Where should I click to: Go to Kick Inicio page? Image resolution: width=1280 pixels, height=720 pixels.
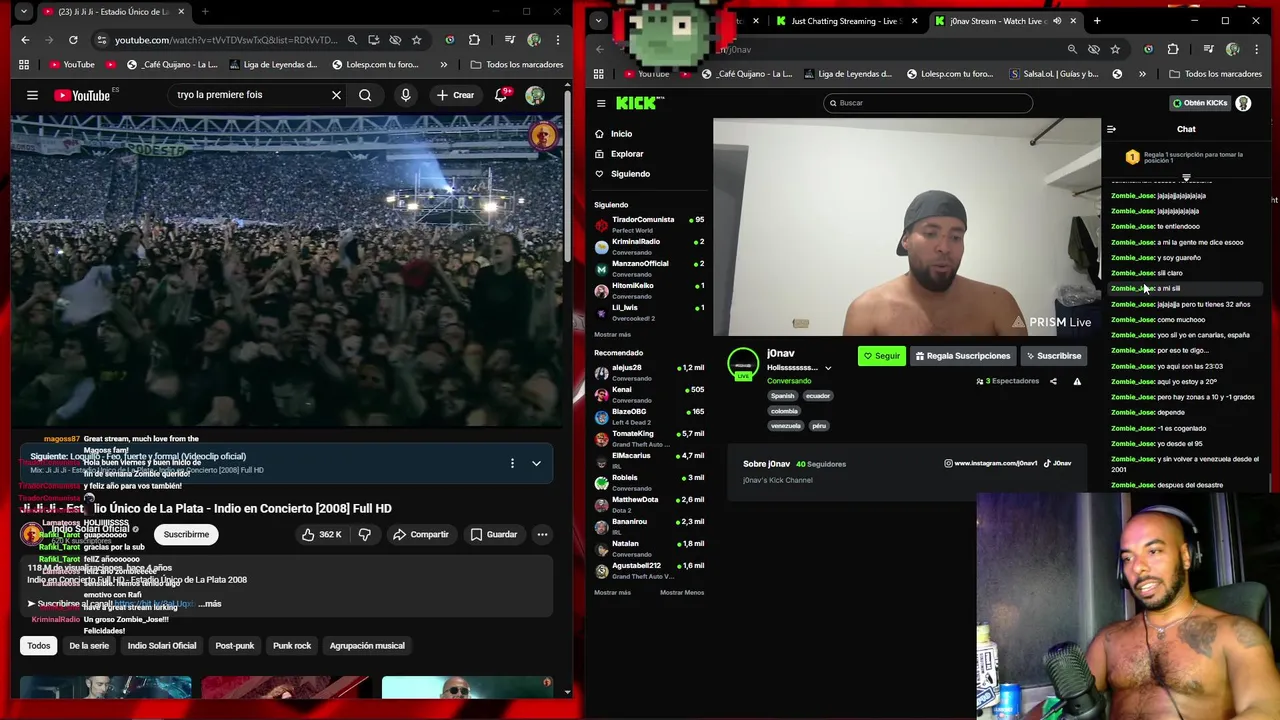[x=621, y=134]
